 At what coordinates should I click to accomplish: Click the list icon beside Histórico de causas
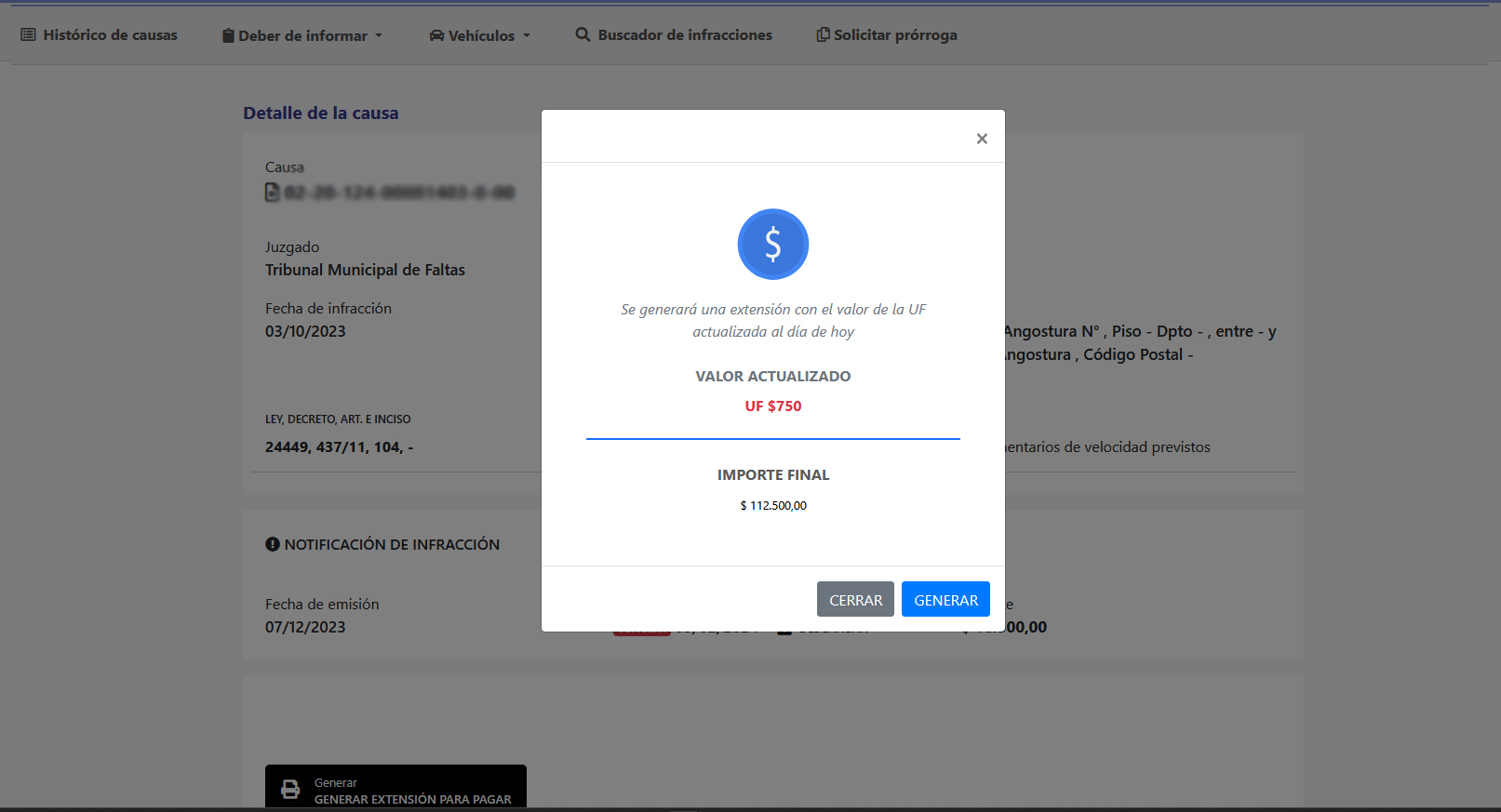tap(28, 35)
